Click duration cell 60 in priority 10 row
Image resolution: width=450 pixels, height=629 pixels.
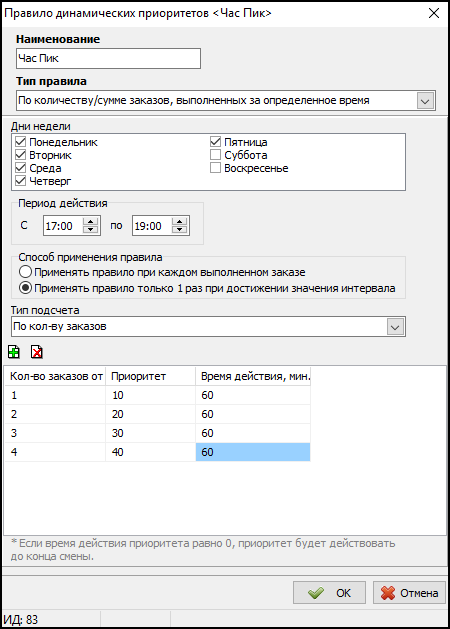click(253, 395)
